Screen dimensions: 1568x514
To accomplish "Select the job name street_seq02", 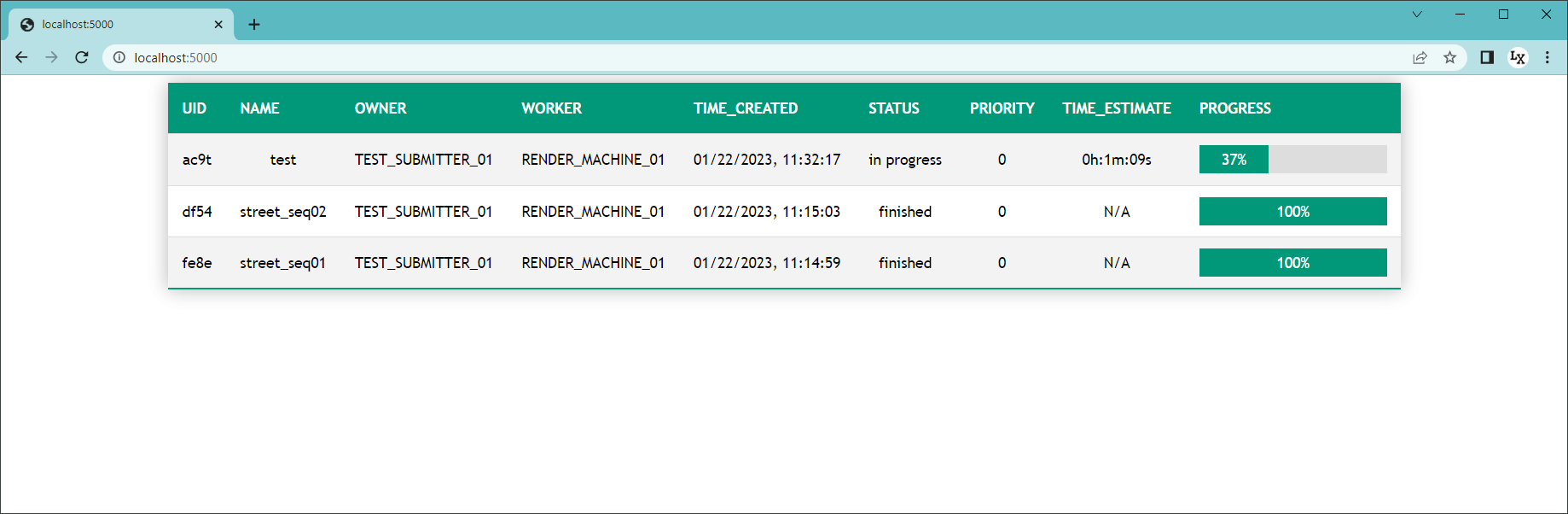I will point(283,212).
